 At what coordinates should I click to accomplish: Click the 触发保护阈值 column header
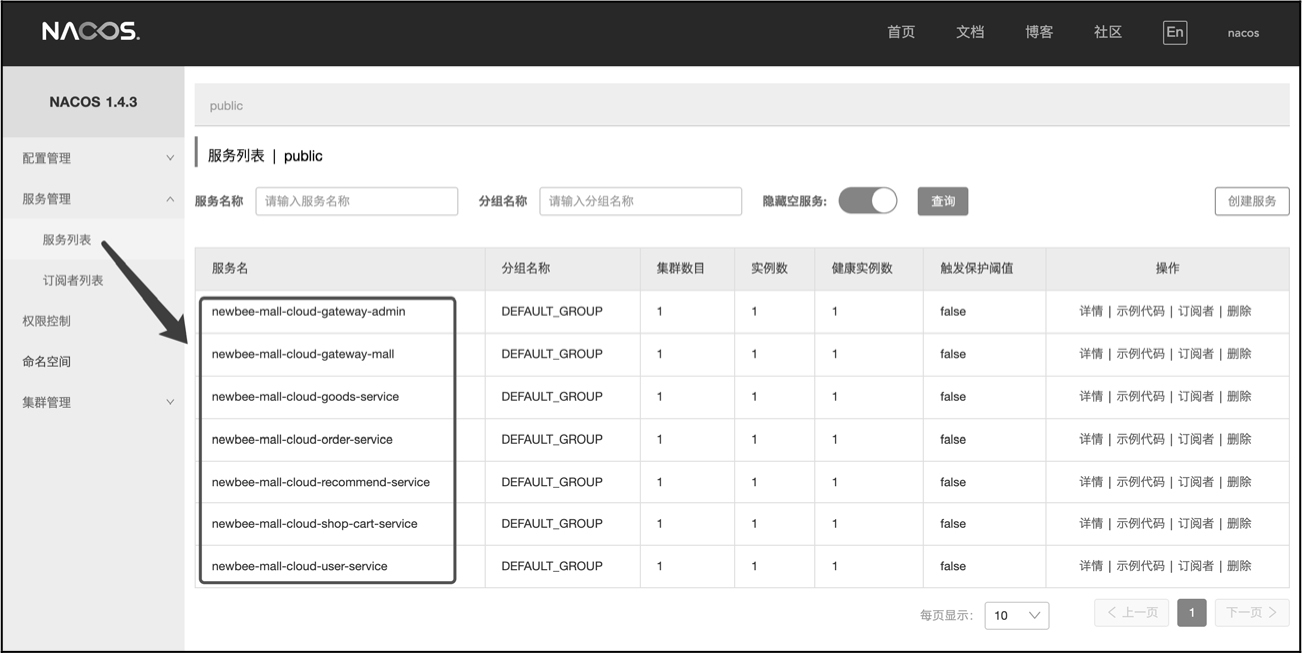(977, 269)
